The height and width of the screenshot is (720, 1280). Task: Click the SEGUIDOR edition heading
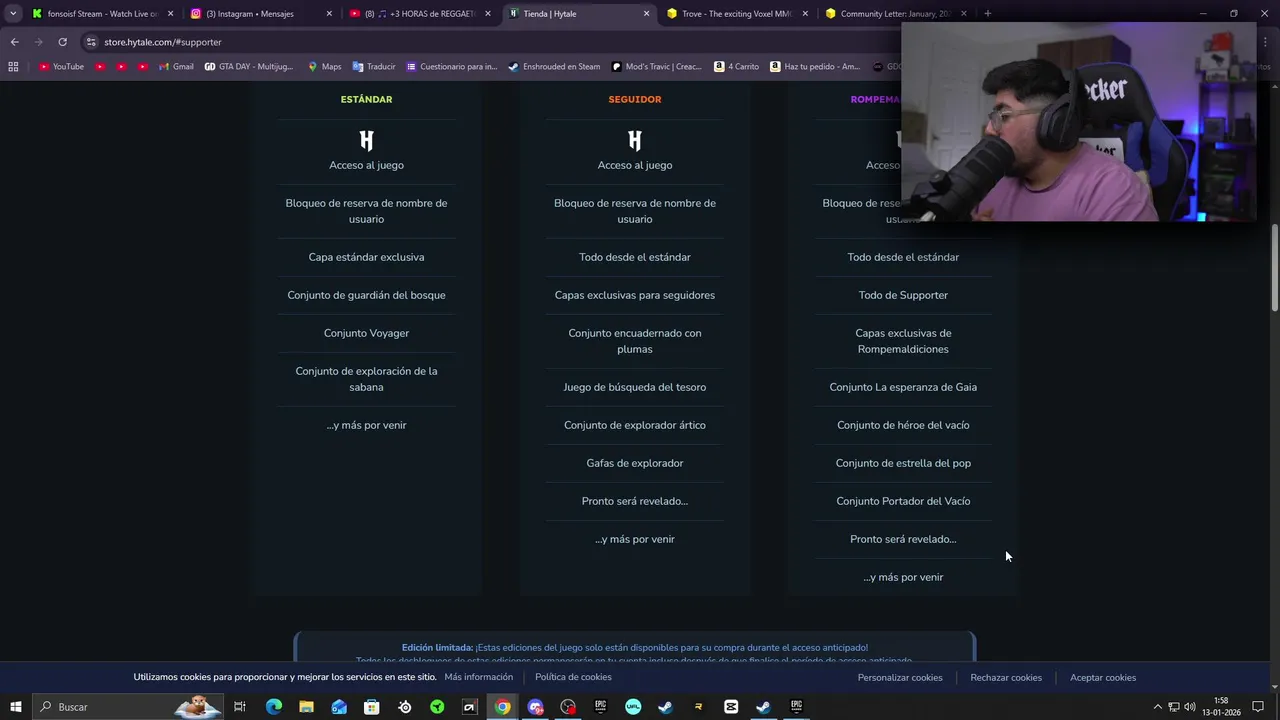[635, 99]
